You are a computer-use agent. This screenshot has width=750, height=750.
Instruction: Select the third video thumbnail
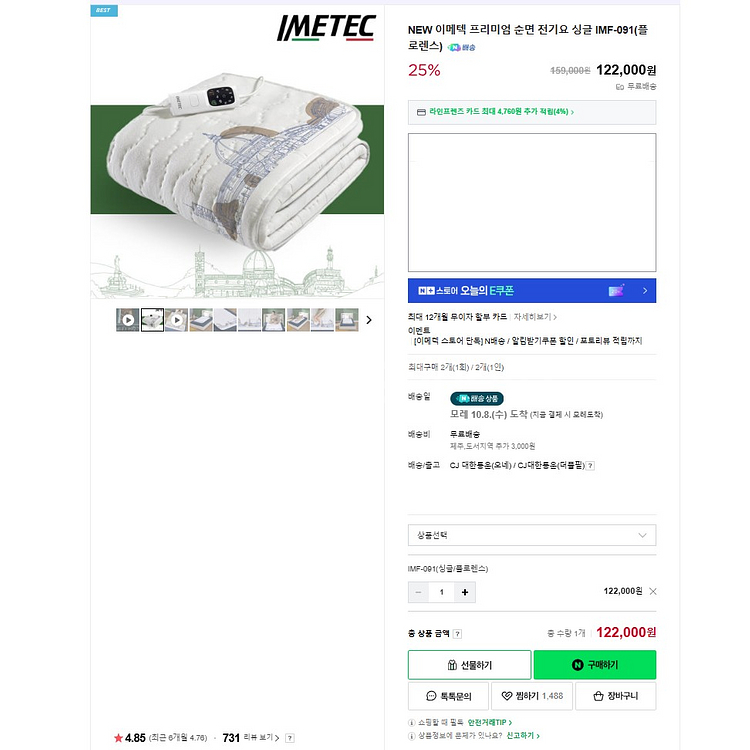176,320
